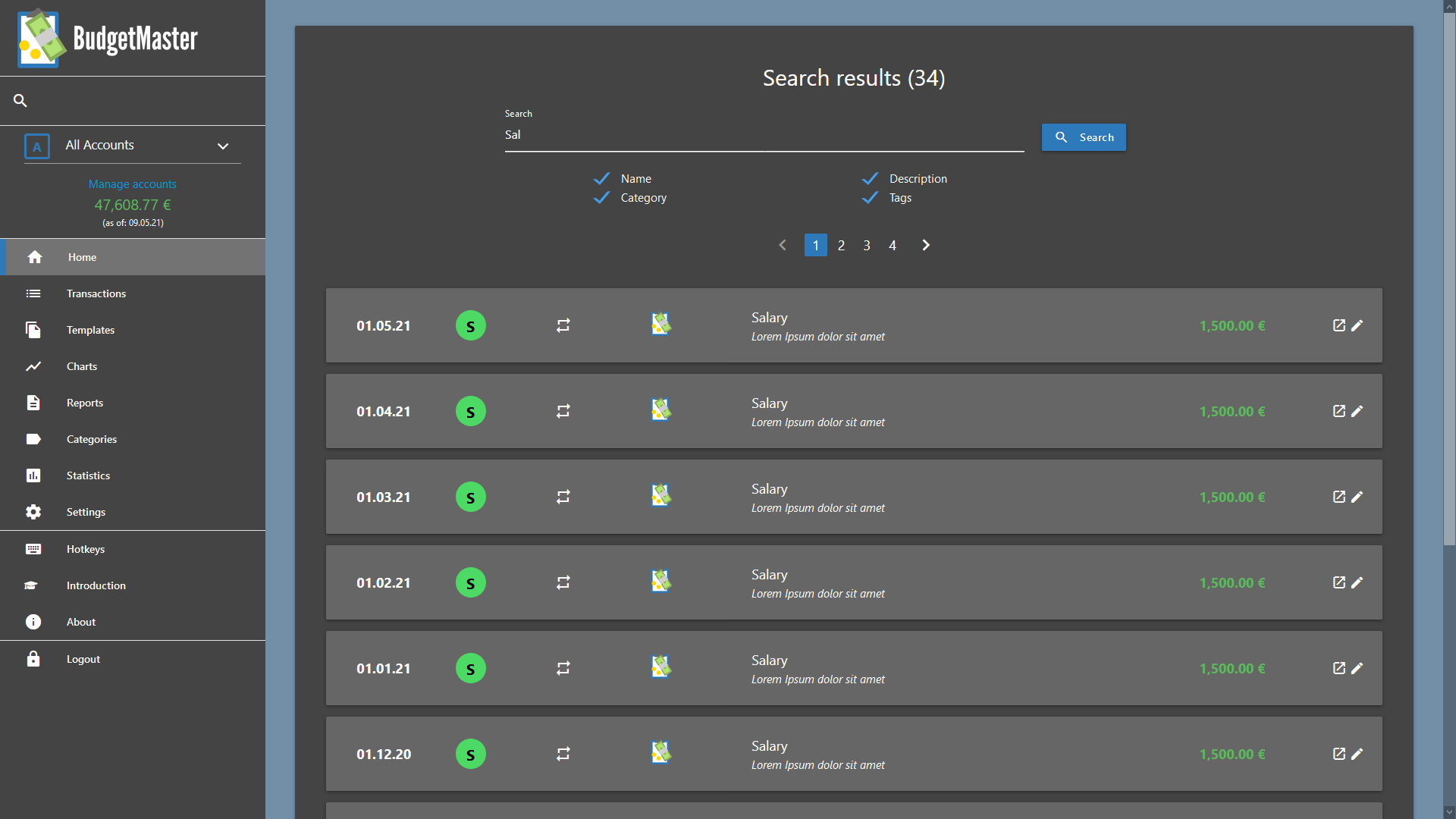Uncheck the Description search filter

tap(871, 178)
